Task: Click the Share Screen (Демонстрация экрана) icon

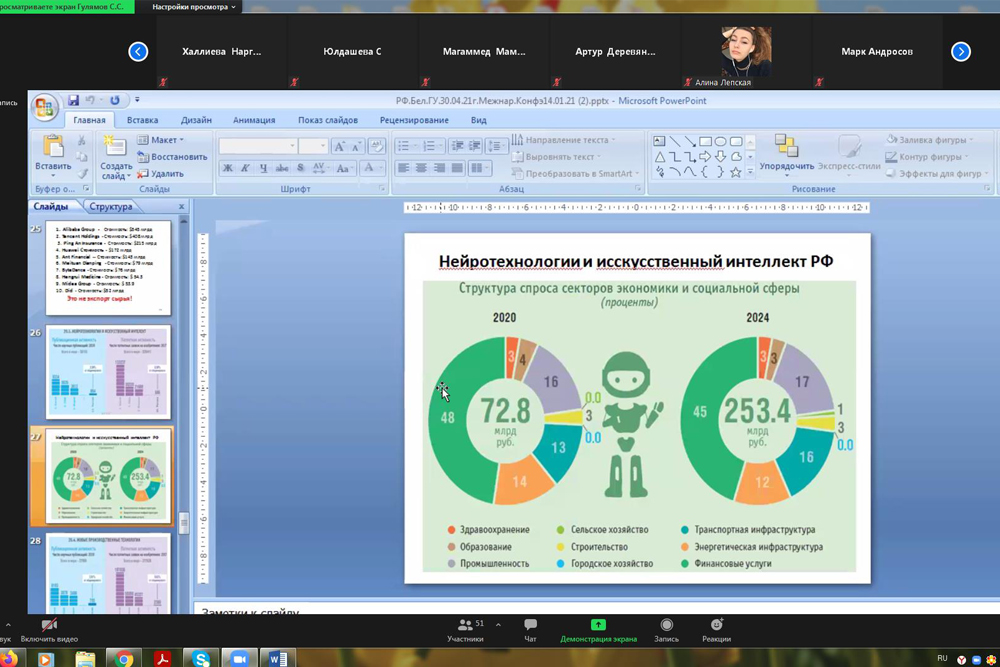Action: coord(597,625)
